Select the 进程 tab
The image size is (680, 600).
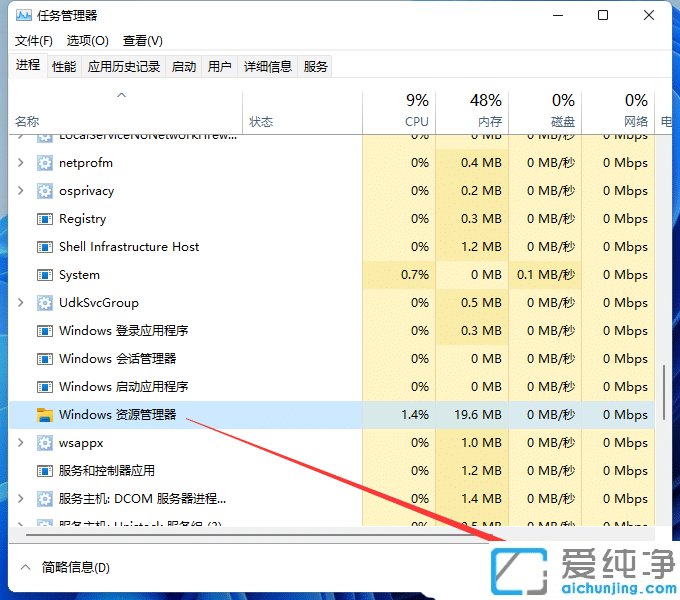point(28,65)
